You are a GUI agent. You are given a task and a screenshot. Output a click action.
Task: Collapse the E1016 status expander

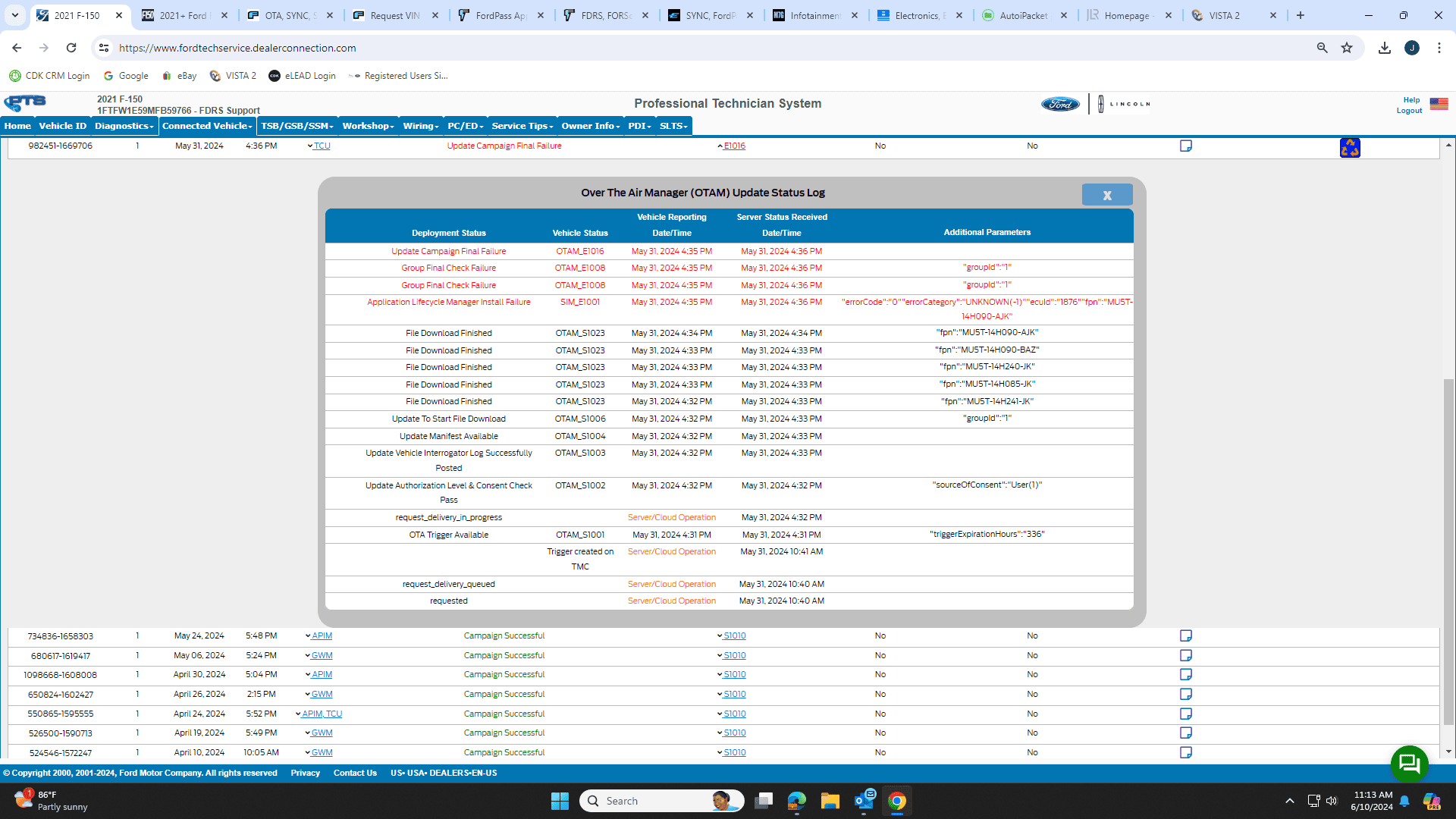tap(733, 146)
